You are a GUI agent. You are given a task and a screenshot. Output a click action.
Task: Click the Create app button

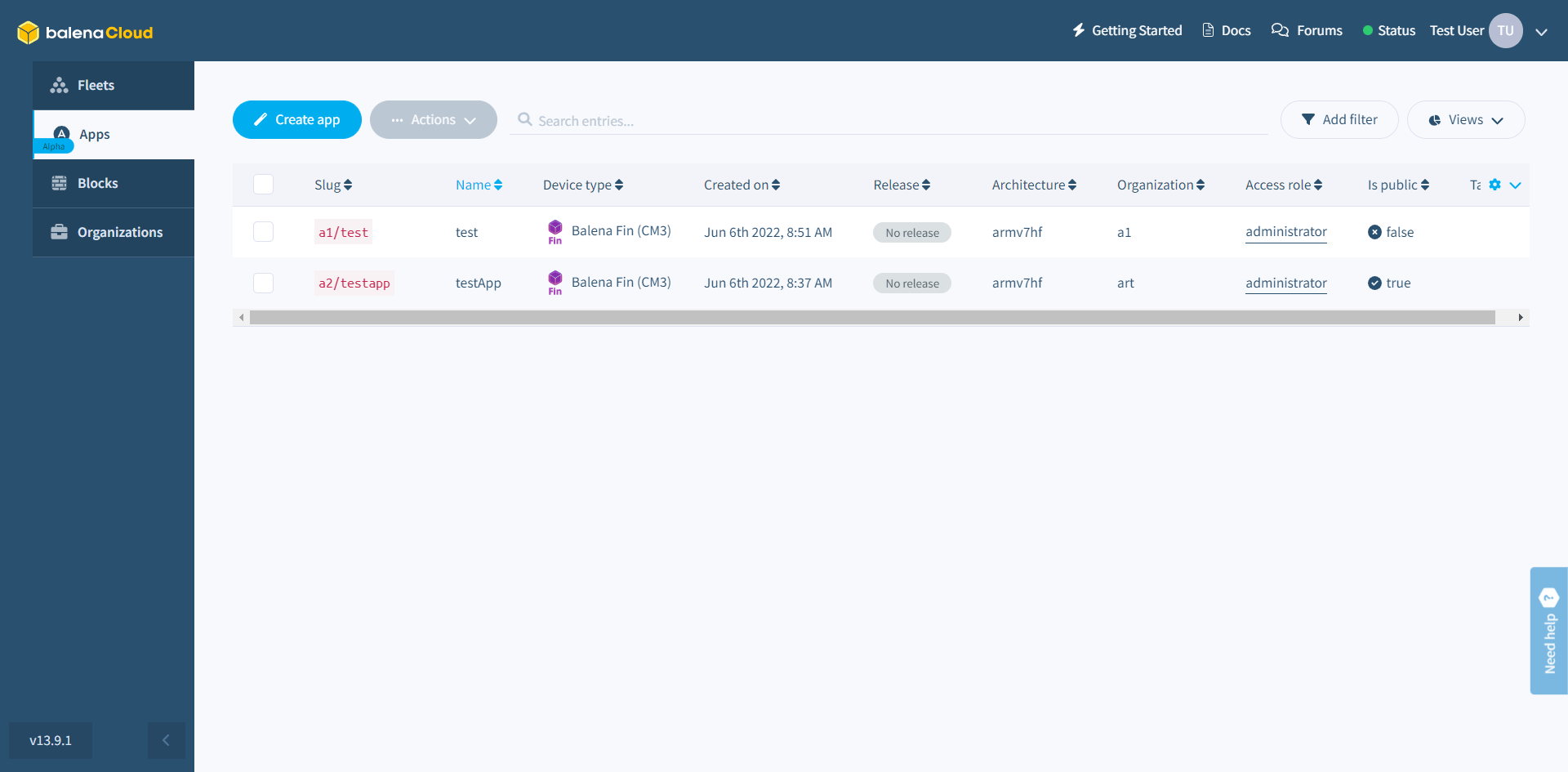[x=296, y=120]
